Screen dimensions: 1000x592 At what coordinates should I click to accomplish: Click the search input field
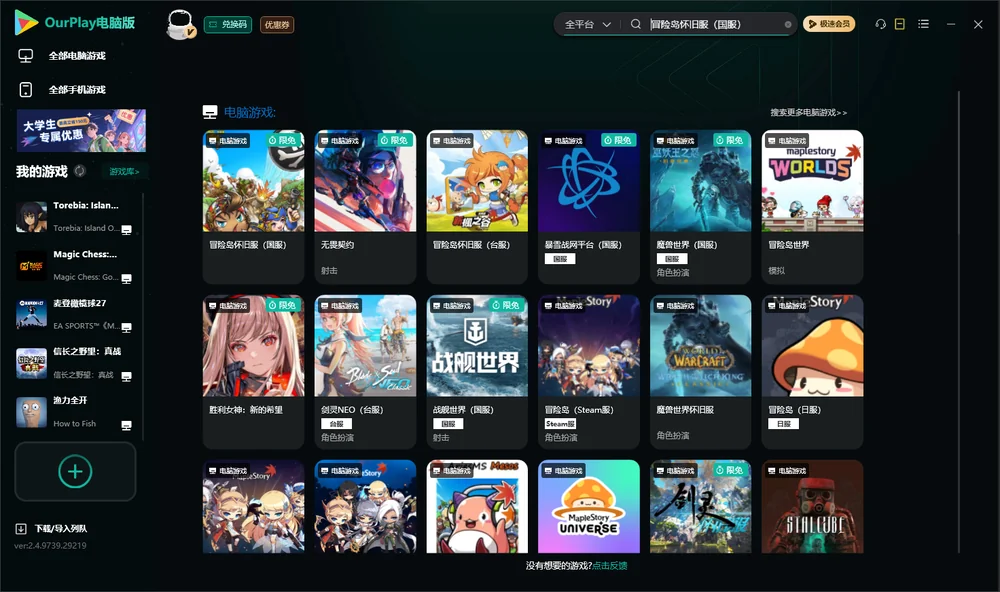[x=714, y=25]
